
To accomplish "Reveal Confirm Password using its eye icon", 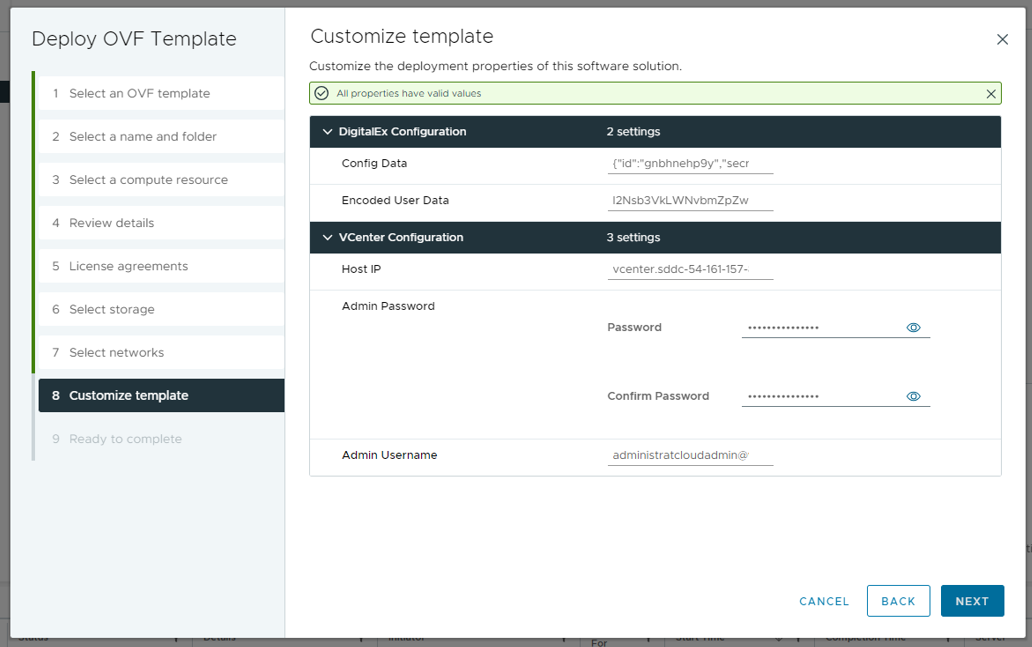I will click(913, 397).
